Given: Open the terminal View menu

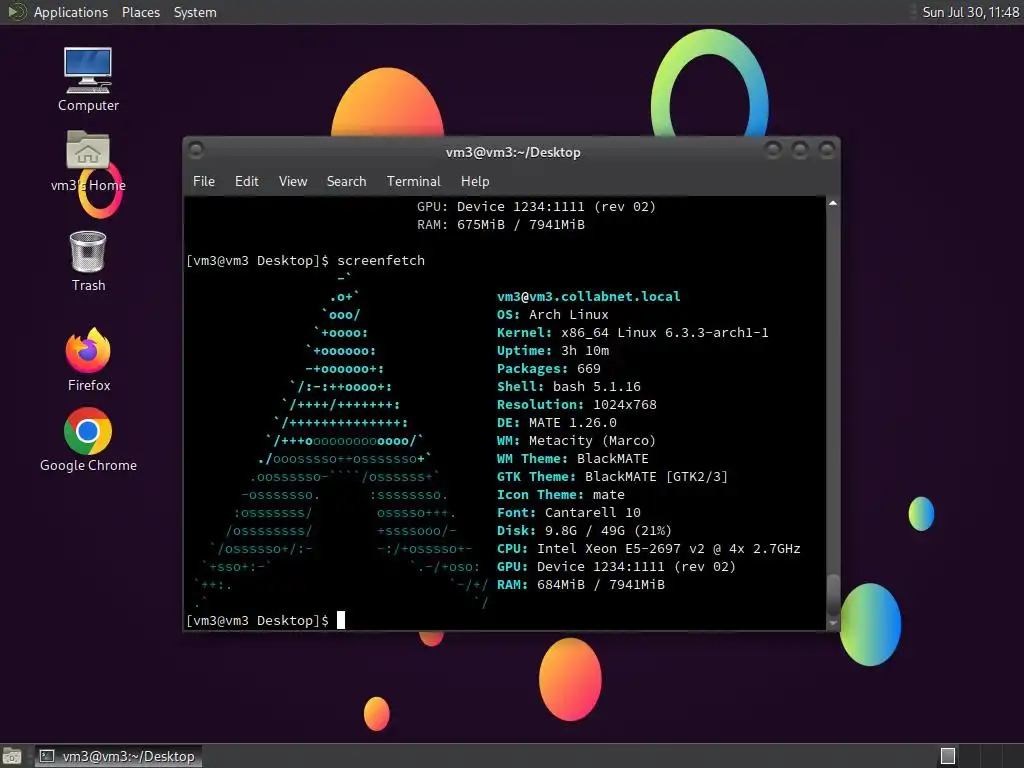Looking at the screenshot, I should (293, 182).
